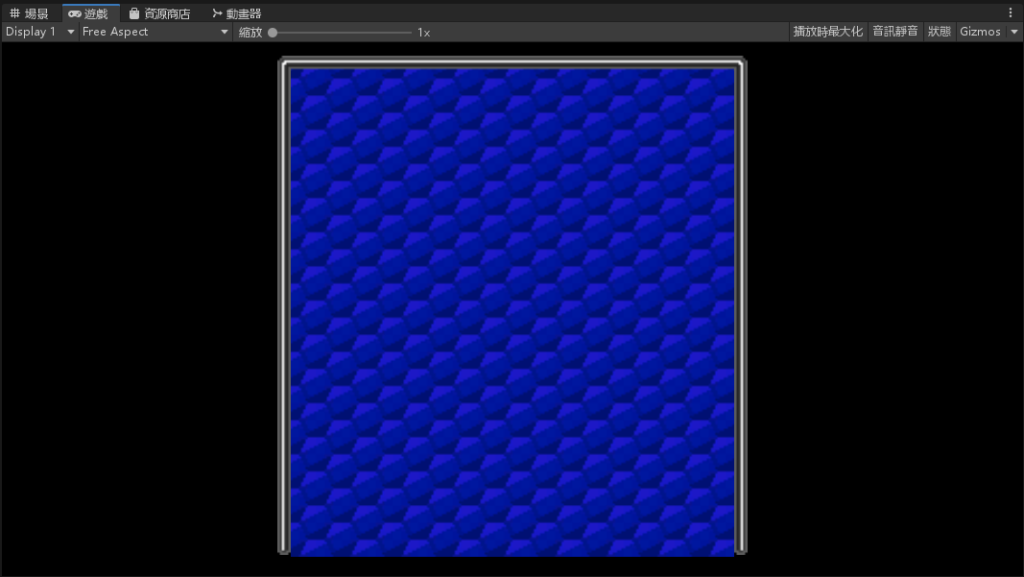Switch to the 場景 tab
Viewport: 1024px width, 577px height.
point(36,14)
